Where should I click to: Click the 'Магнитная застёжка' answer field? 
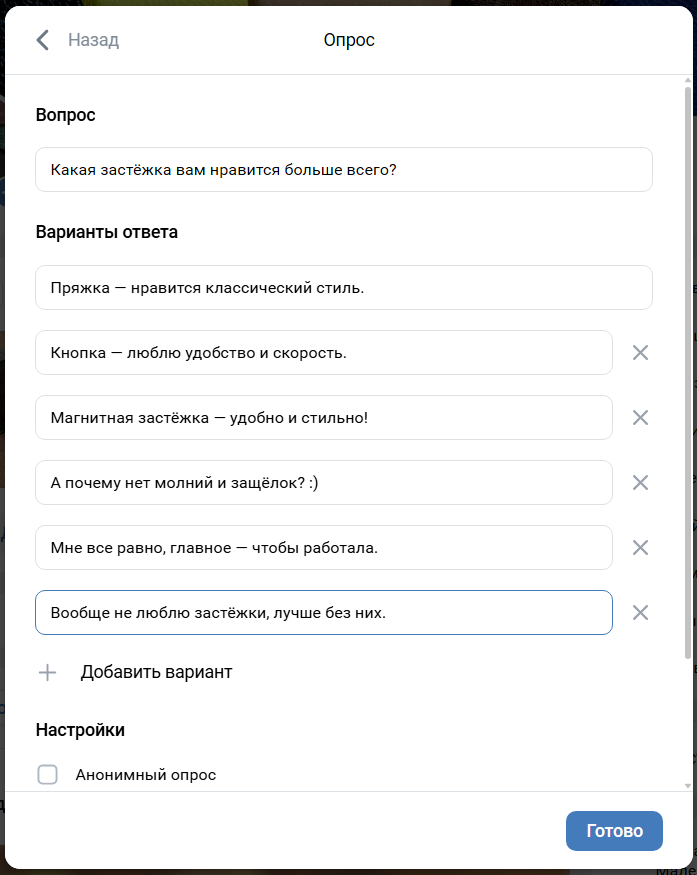323,418
